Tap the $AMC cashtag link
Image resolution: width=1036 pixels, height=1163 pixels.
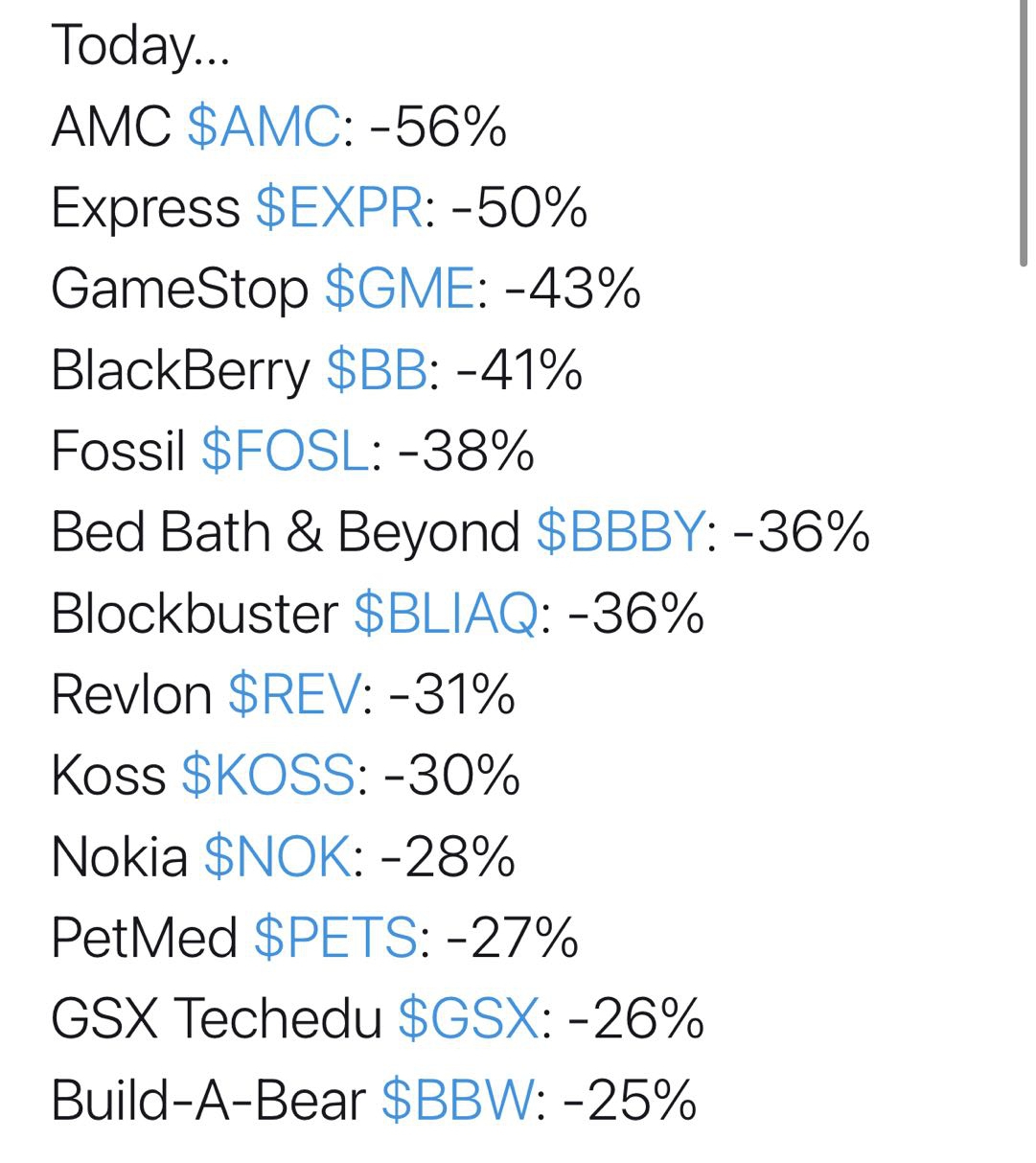click(264, 127)
